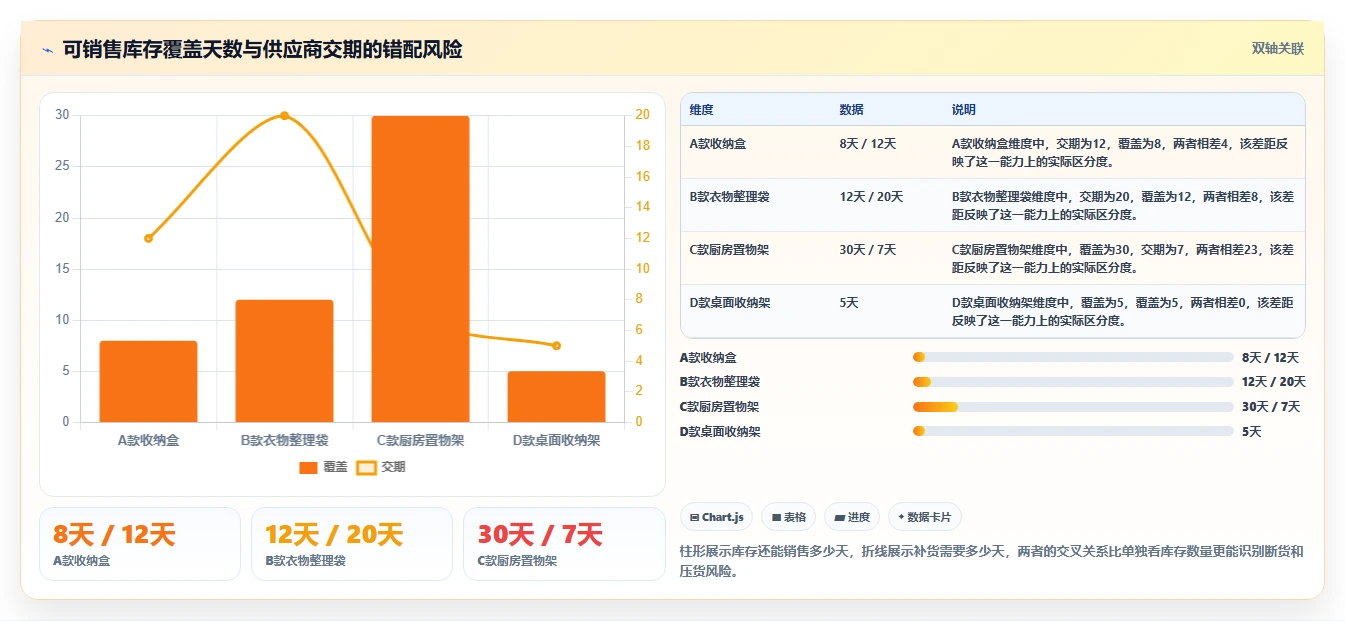
Task: Click the lightning icon beside the title
Action: coord(47,49)
